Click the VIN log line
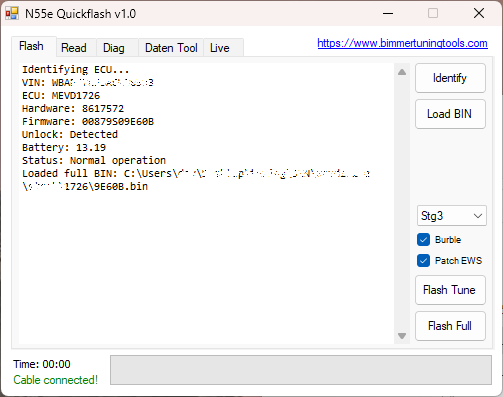This screenshot has height=397, width=503. [x=88, y=83]
